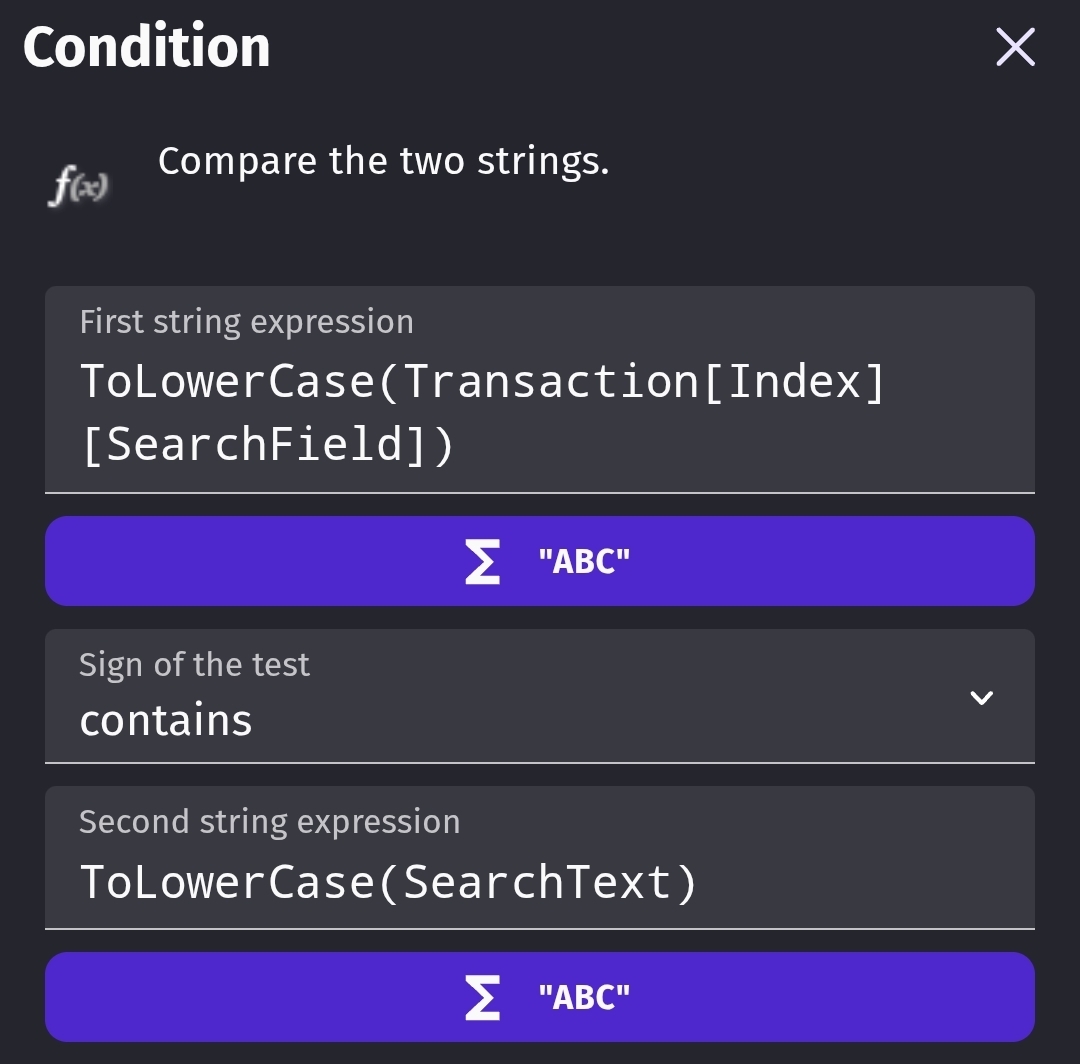Click the sigma icon below first string expression
This screenshot has height=1064, width=1080.
pos(483,562)
